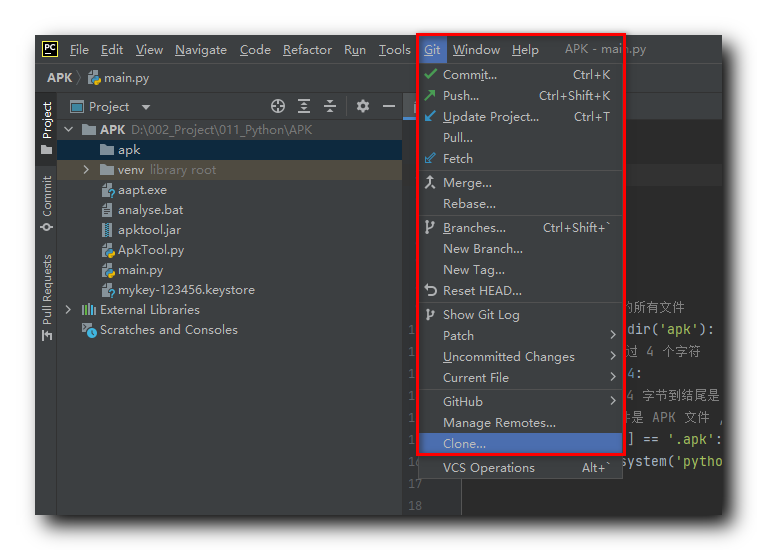Expand the External Libraries node

click(68, 310)
